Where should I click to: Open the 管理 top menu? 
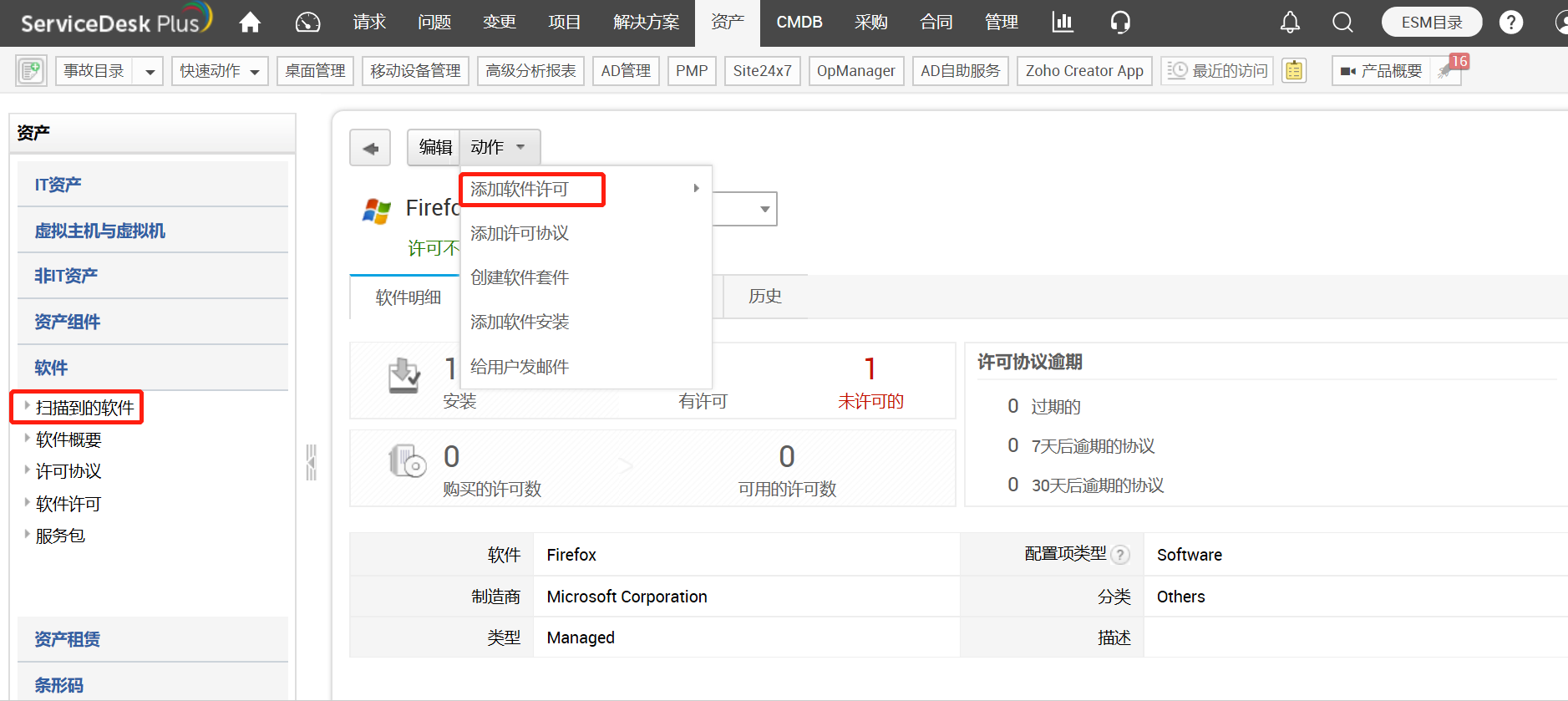(1002, 23)
